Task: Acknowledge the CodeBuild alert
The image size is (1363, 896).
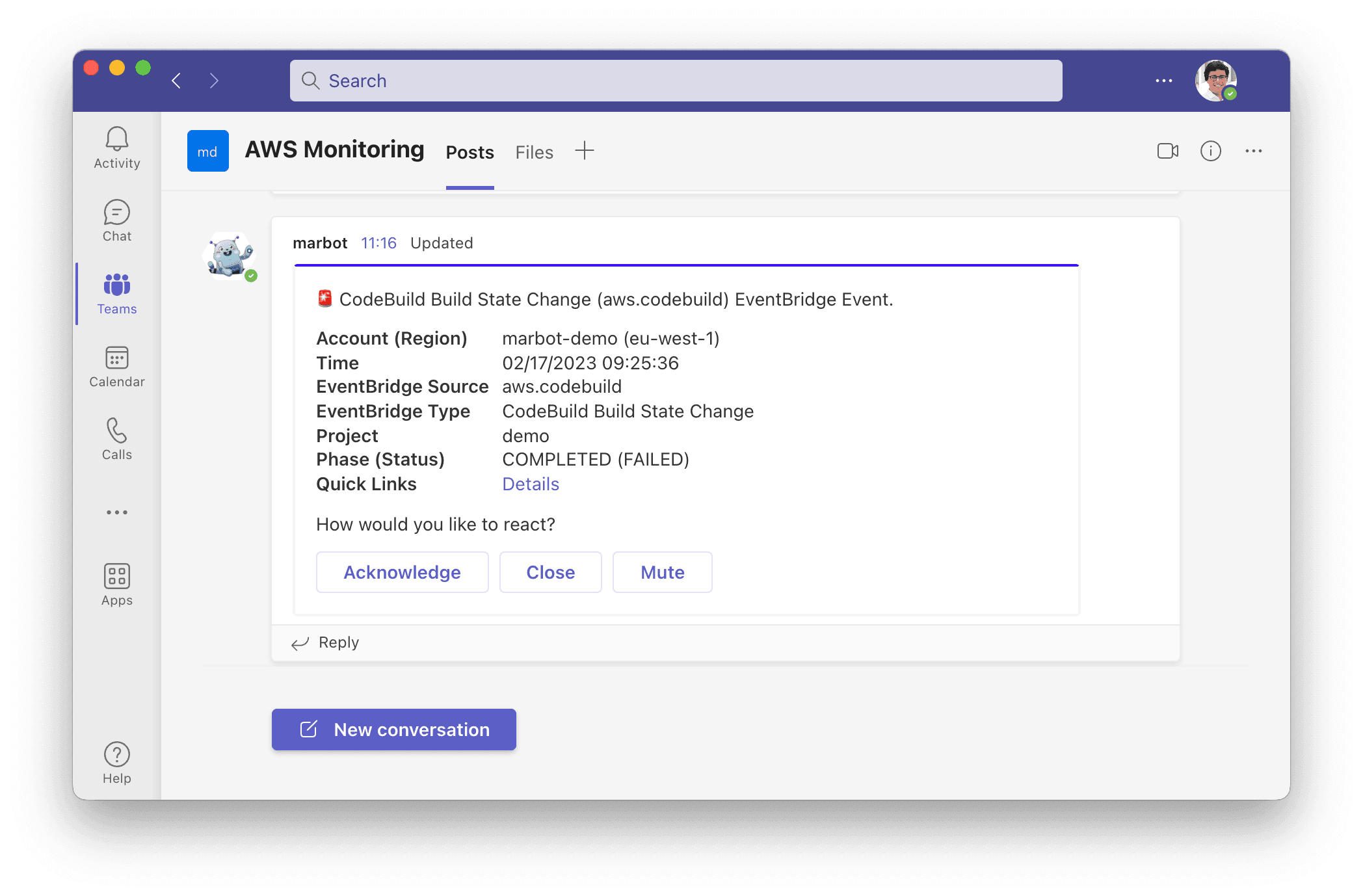Action: [x=403, y=572]
